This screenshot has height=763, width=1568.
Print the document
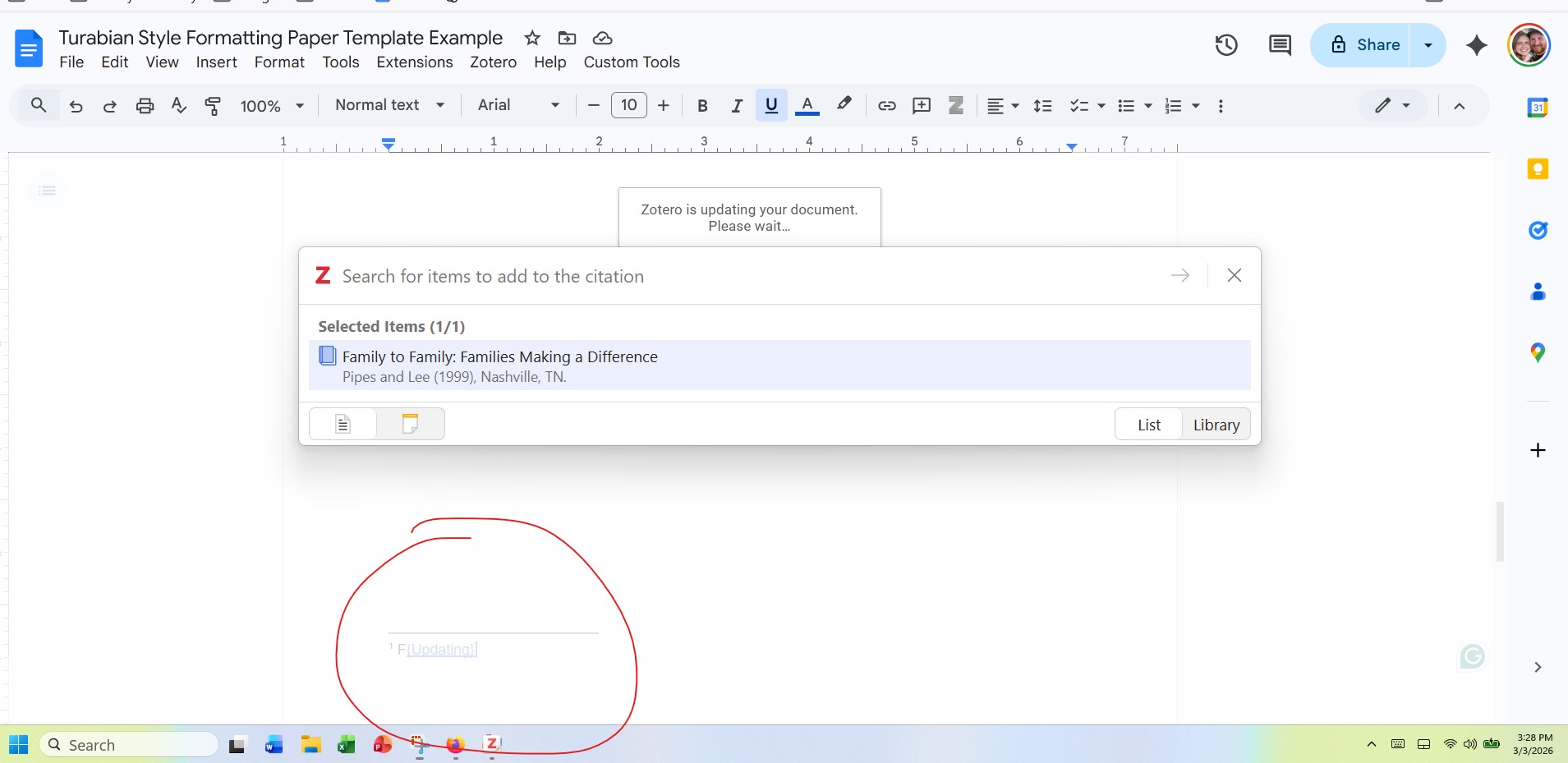point(145,106)
